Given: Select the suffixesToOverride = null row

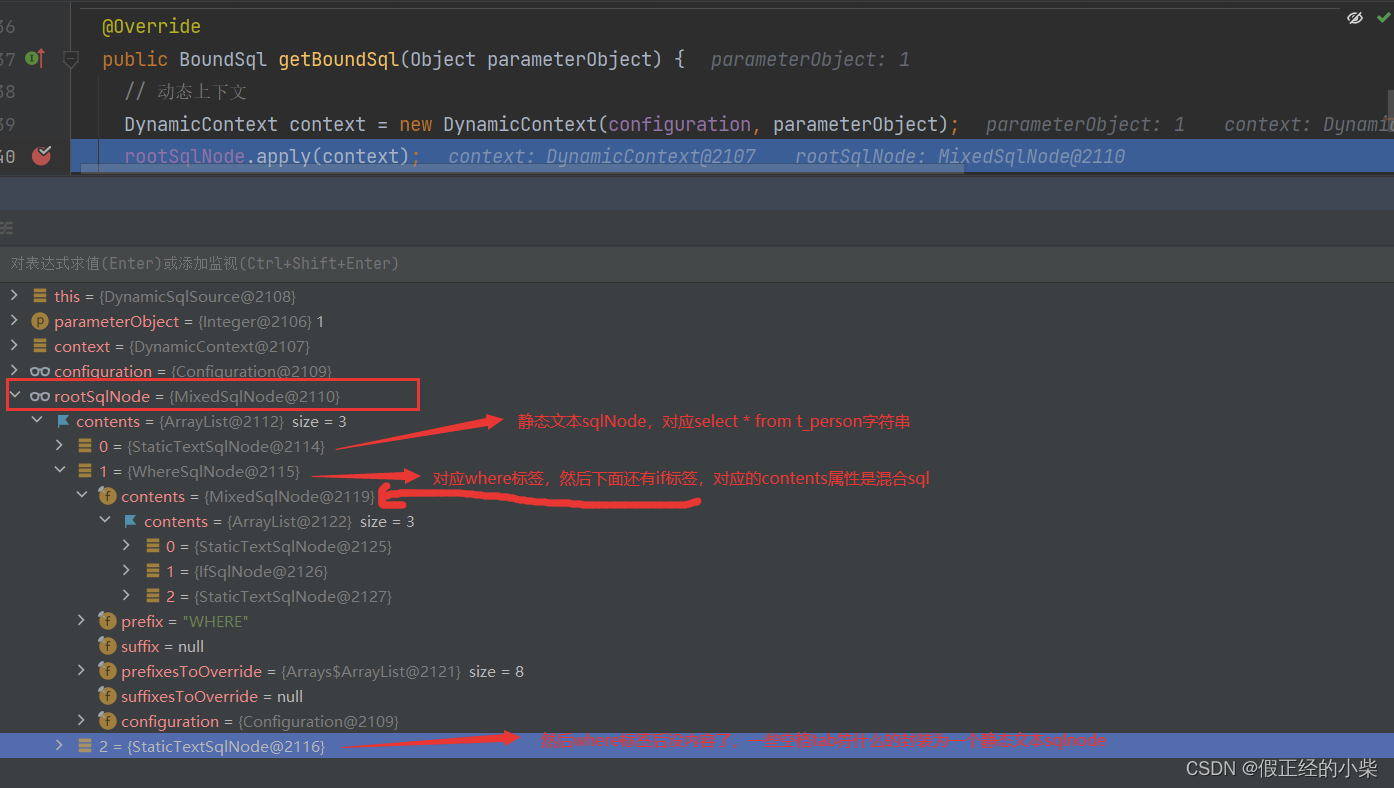Looking at the screenshot, I should (697, 696).
